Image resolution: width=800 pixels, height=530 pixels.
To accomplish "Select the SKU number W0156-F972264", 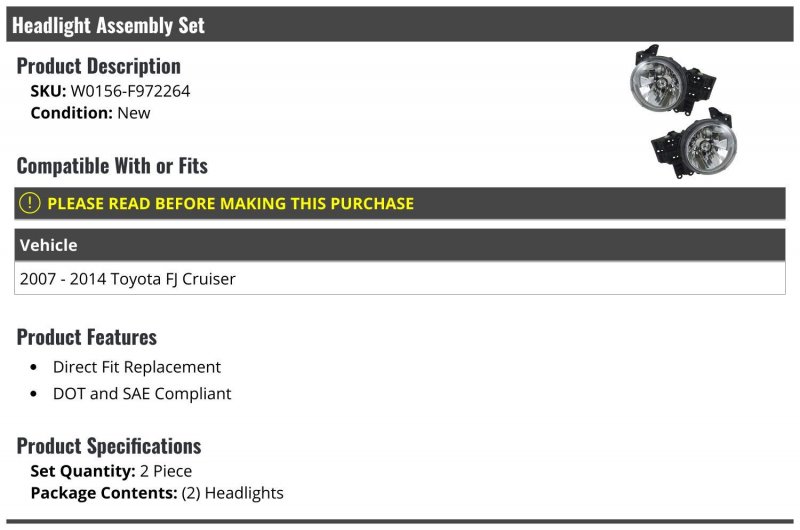I will pos(130,91).
